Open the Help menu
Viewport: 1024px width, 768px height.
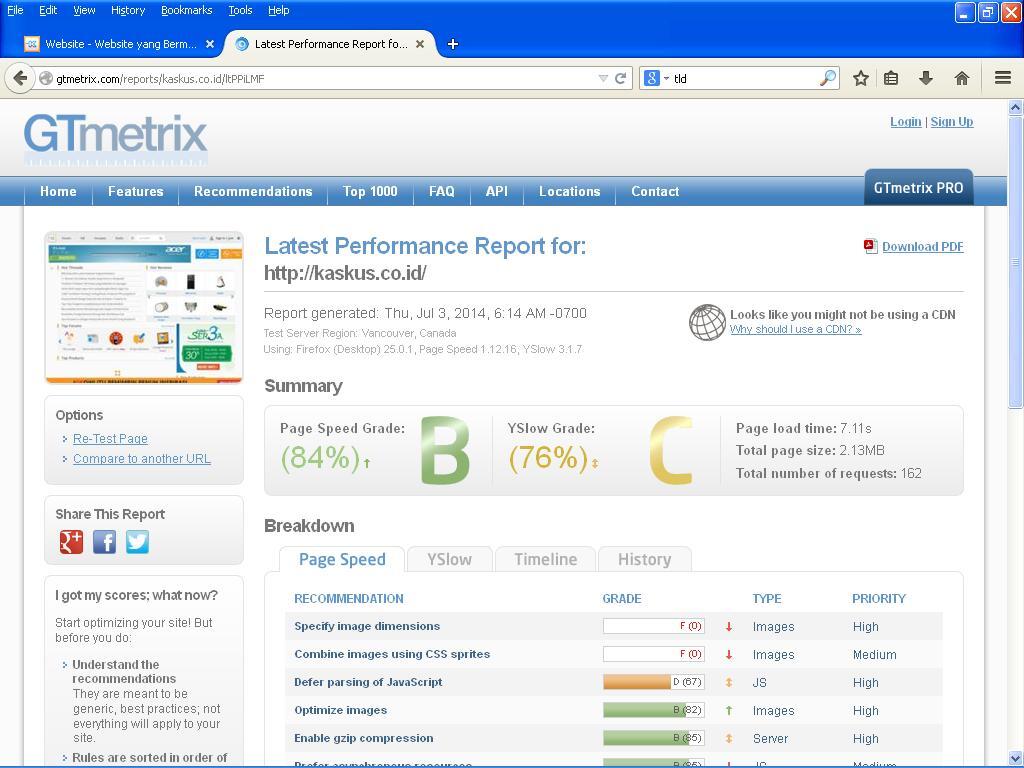[x=279, y=10]
